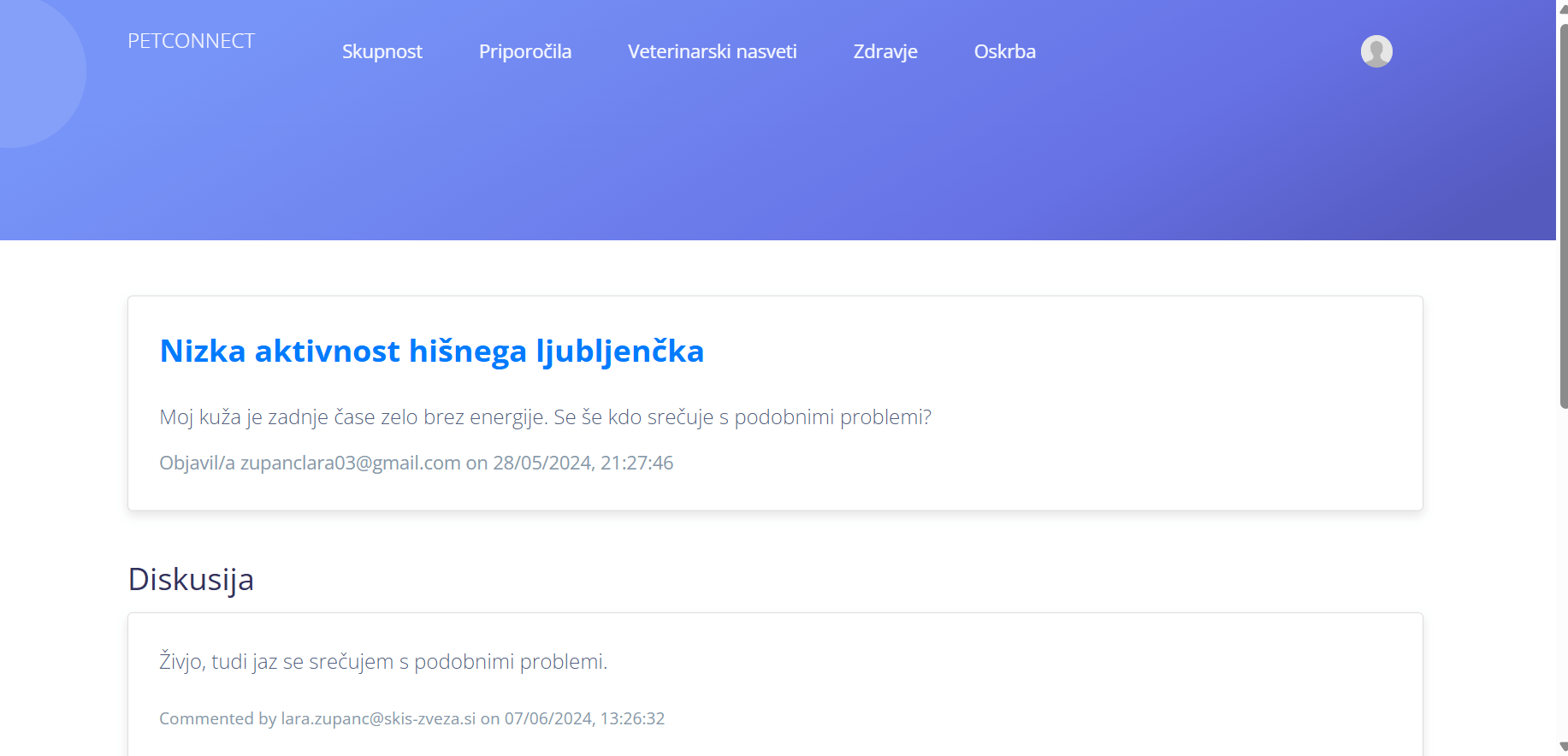Click the 'Commented by lara.zupanc@skis-zveza.si' line
Image resolution: width=1568 pixels, height=756 pixels.
[x=412, y=718]
